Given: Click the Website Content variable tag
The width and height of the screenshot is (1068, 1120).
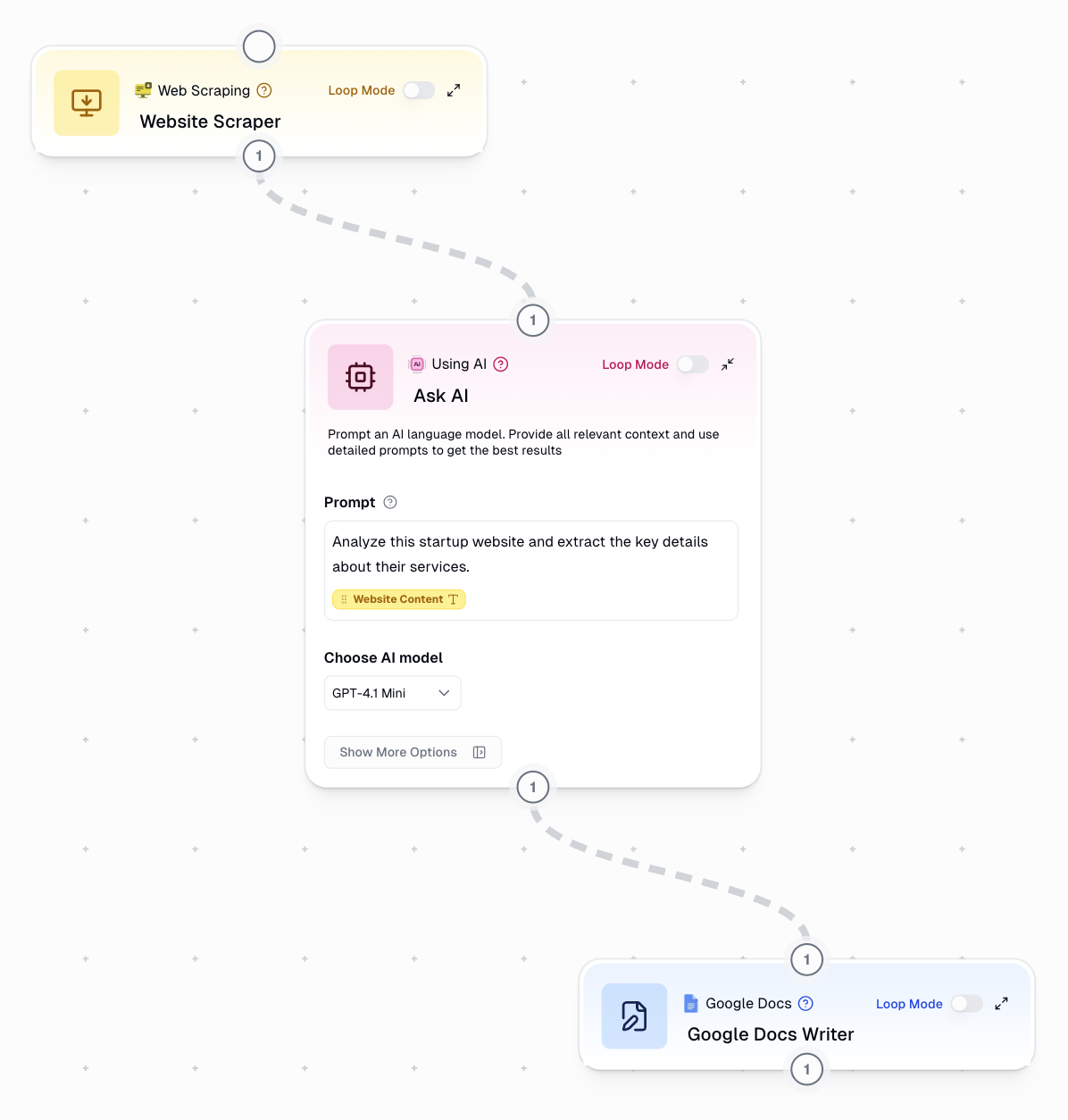Looking at the screenshot, I should tap(399, 599).
